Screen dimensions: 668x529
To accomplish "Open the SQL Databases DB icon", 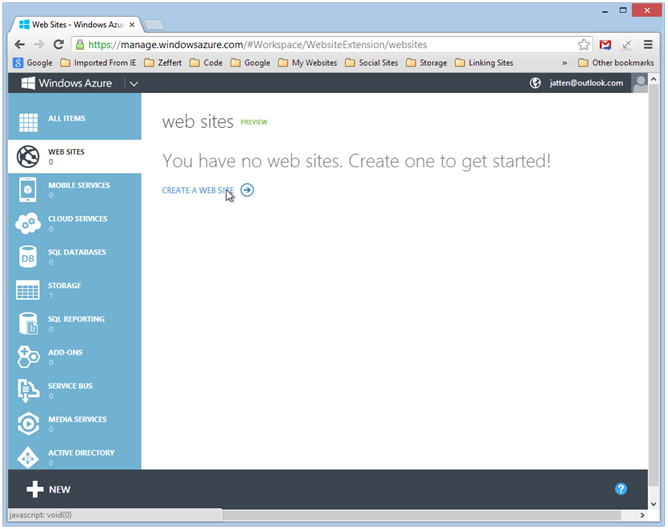I will pyautogui.click(x=28, y=256).
